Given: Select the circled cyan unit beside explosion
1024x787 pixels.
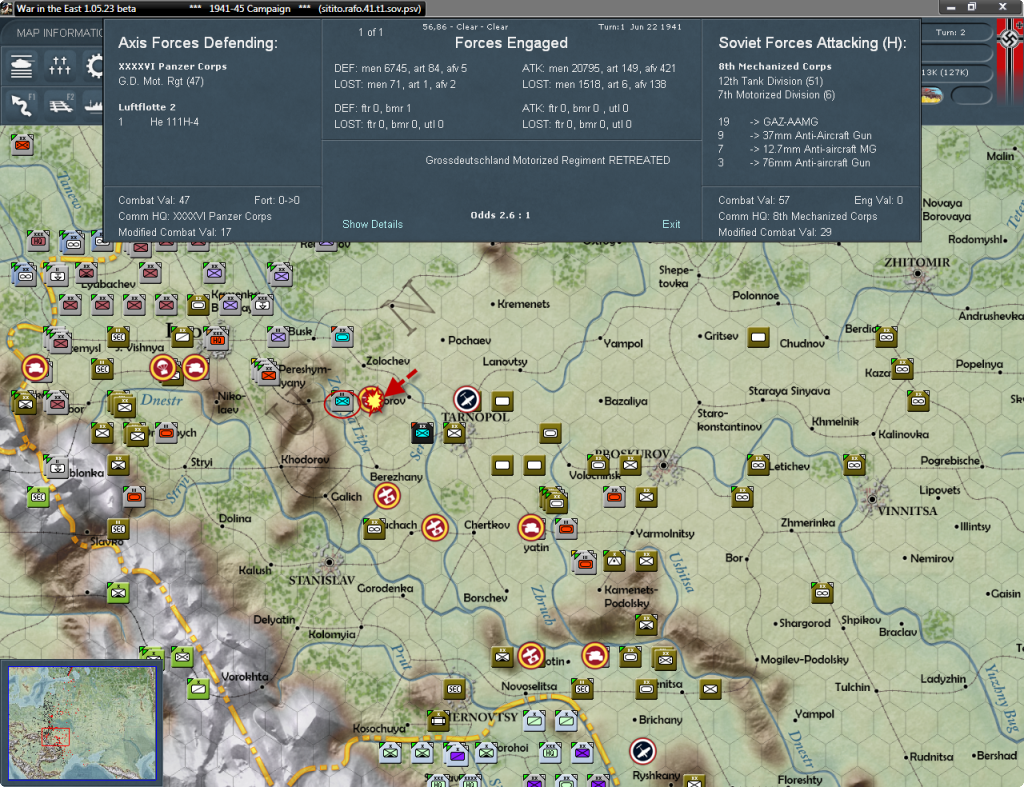Looking at the screenshot, I should tap(342, 400).
